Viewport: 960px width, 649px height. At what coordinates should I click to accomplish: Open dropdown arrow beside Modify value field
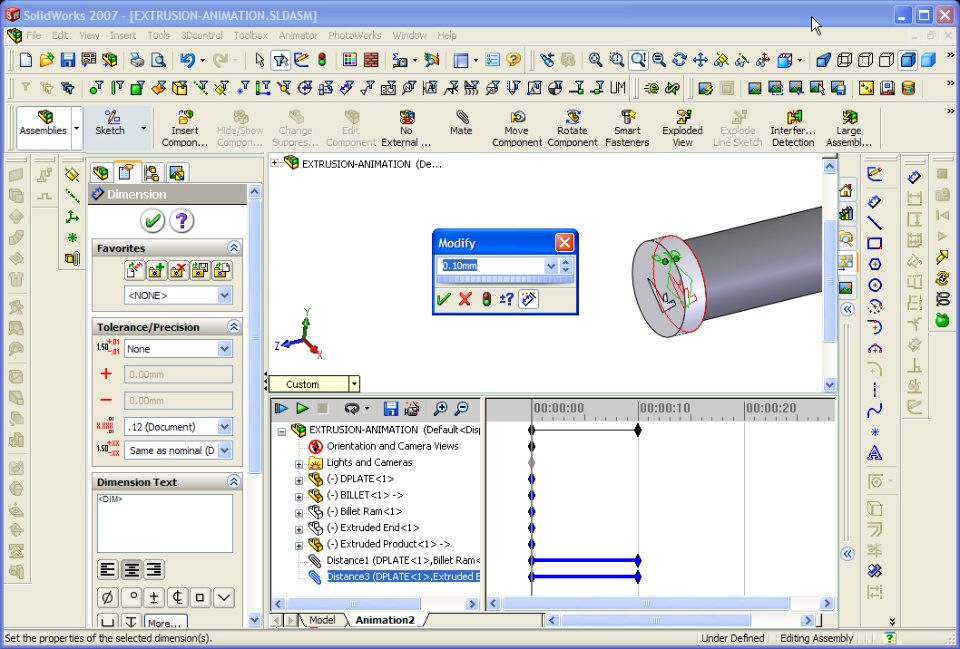coord(550,266)
